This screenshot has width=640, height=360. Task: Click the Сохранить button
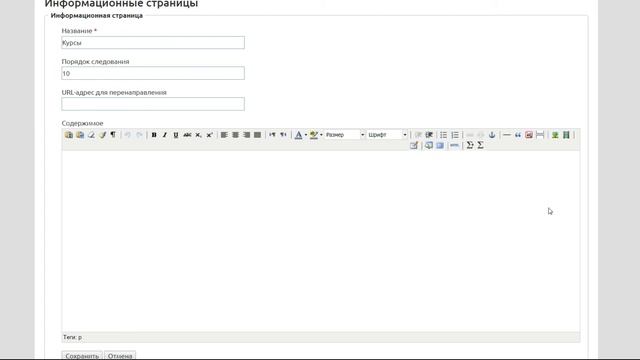point(82,356)
